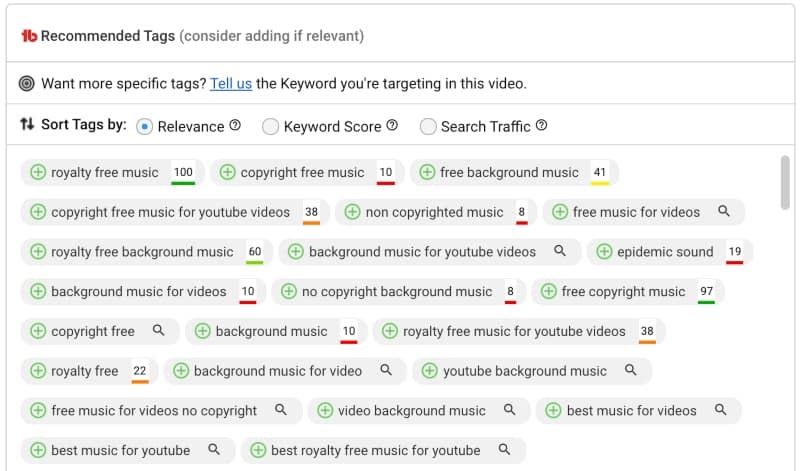Click plus icon for 'free background music'
This screenshot has width=800, height=471.
pyautogui.click(x=427, y=172)
